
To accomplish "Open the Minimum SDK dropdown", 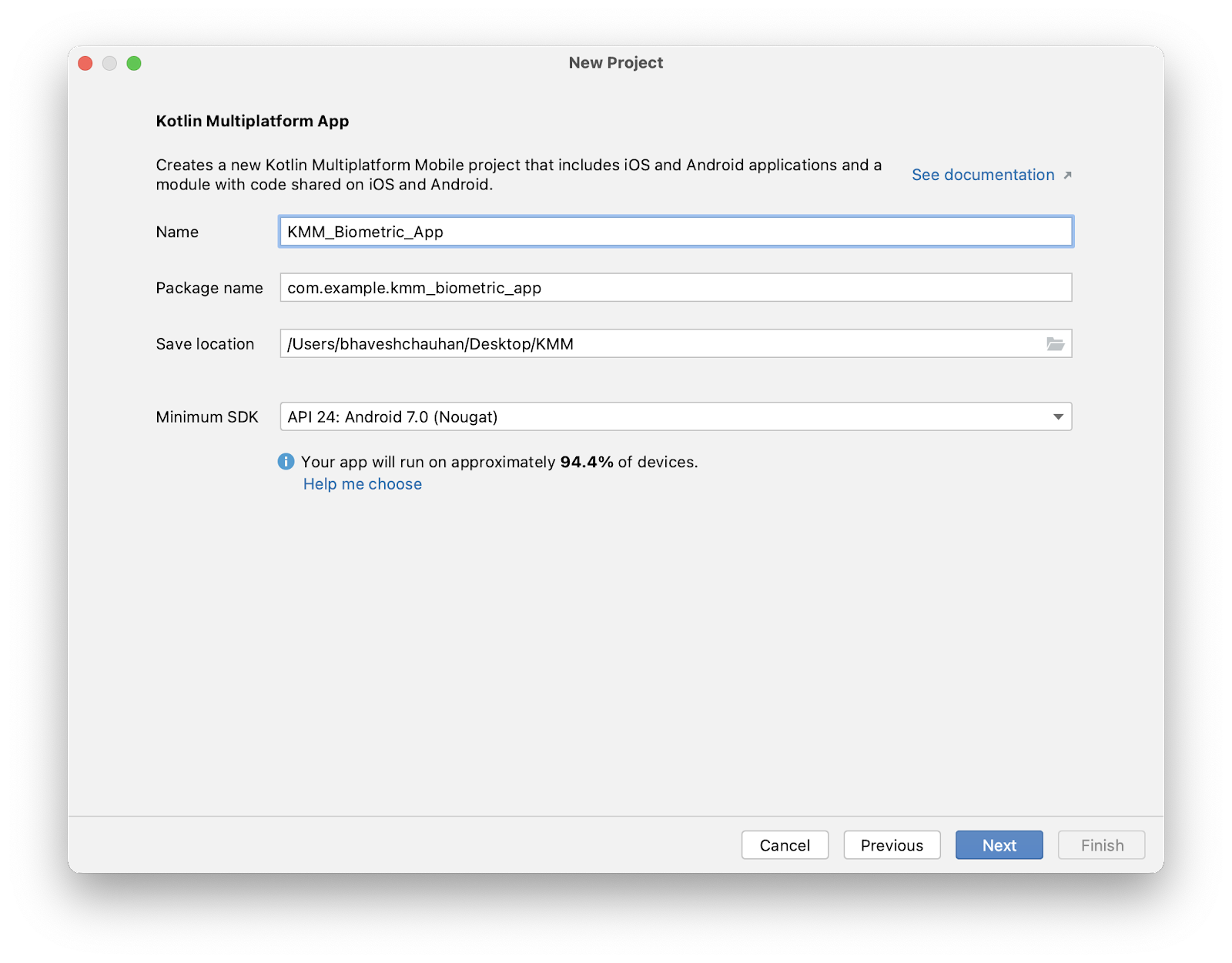I will [675, 416].
